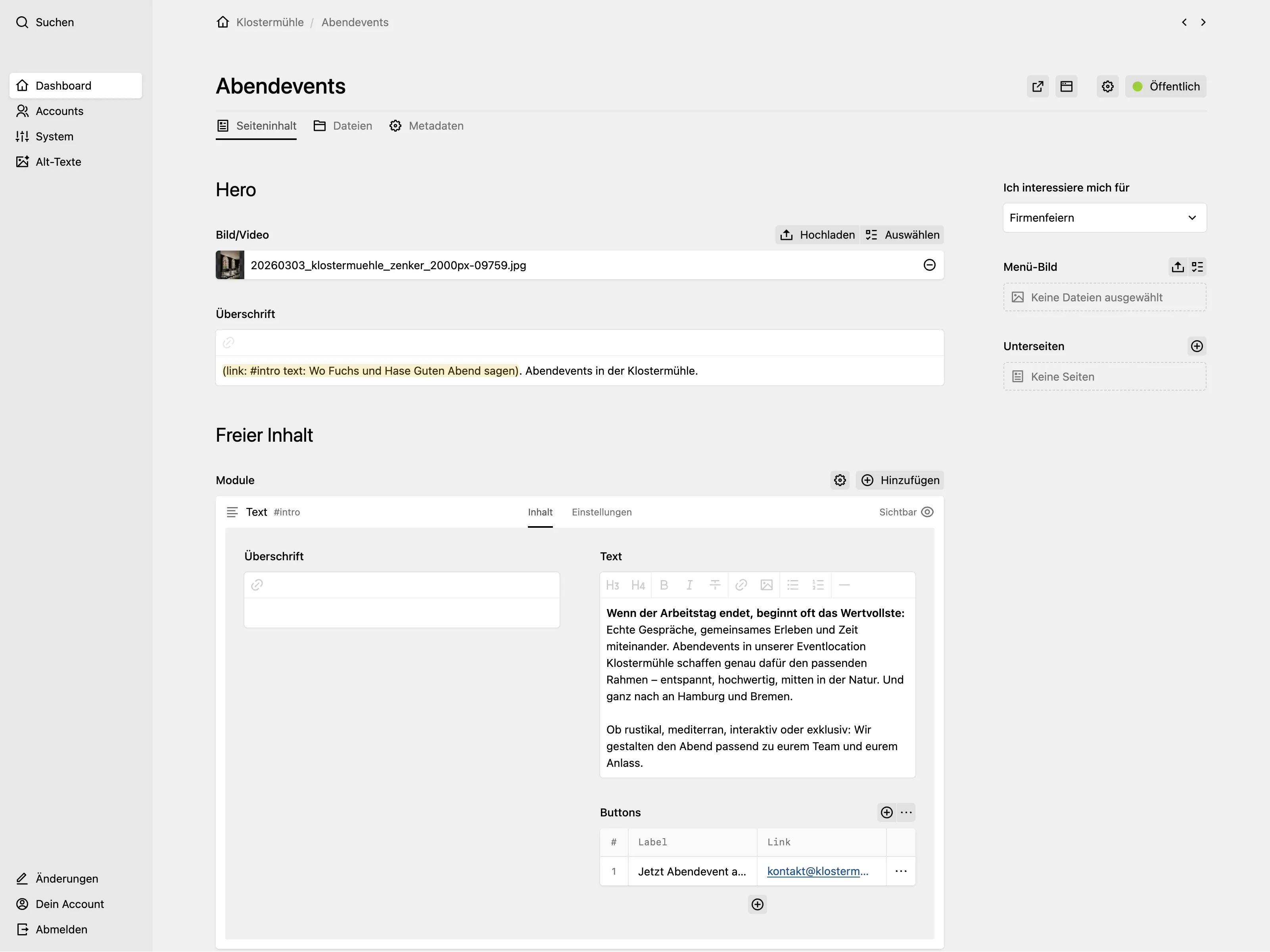Insert numbered list in Text editor
The image size is (1270, 952).
(x=818, y=585)
